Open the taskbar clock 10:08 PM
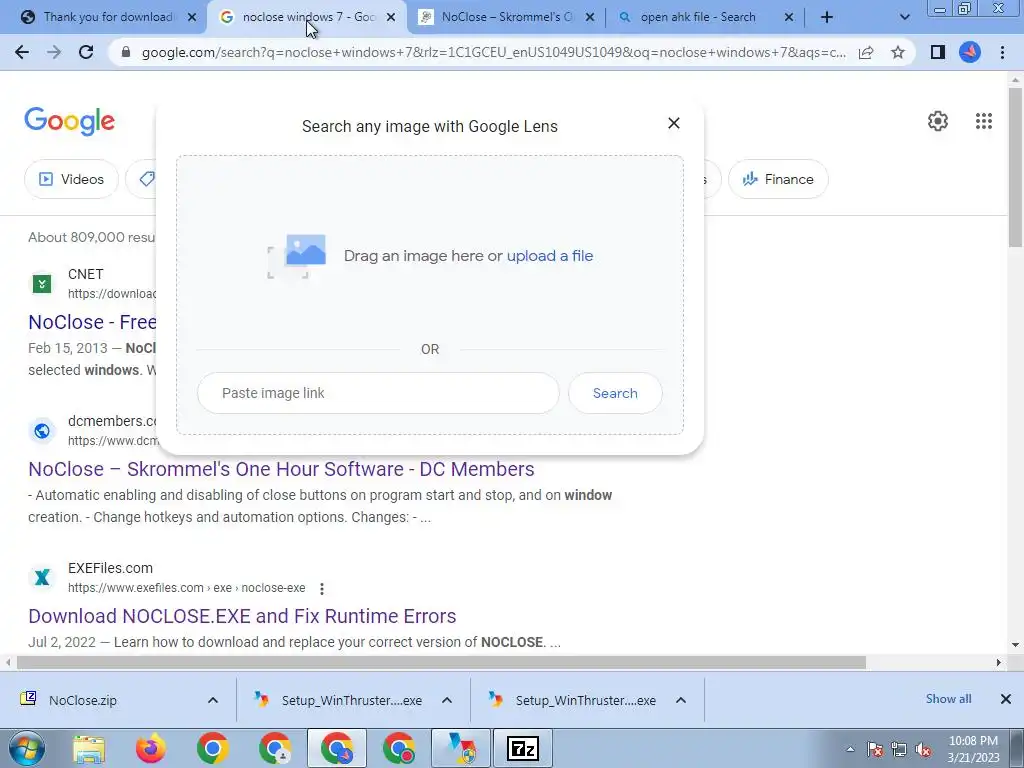 click(x=973, y=749)
